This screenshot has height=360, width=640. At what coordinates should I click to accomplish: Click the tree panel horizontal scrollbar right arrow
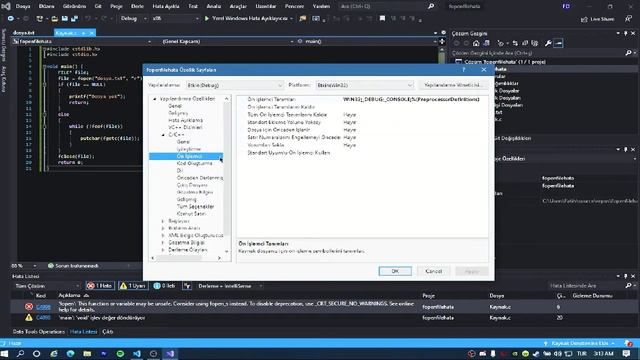pyautogui.click(x=219, y=258)
